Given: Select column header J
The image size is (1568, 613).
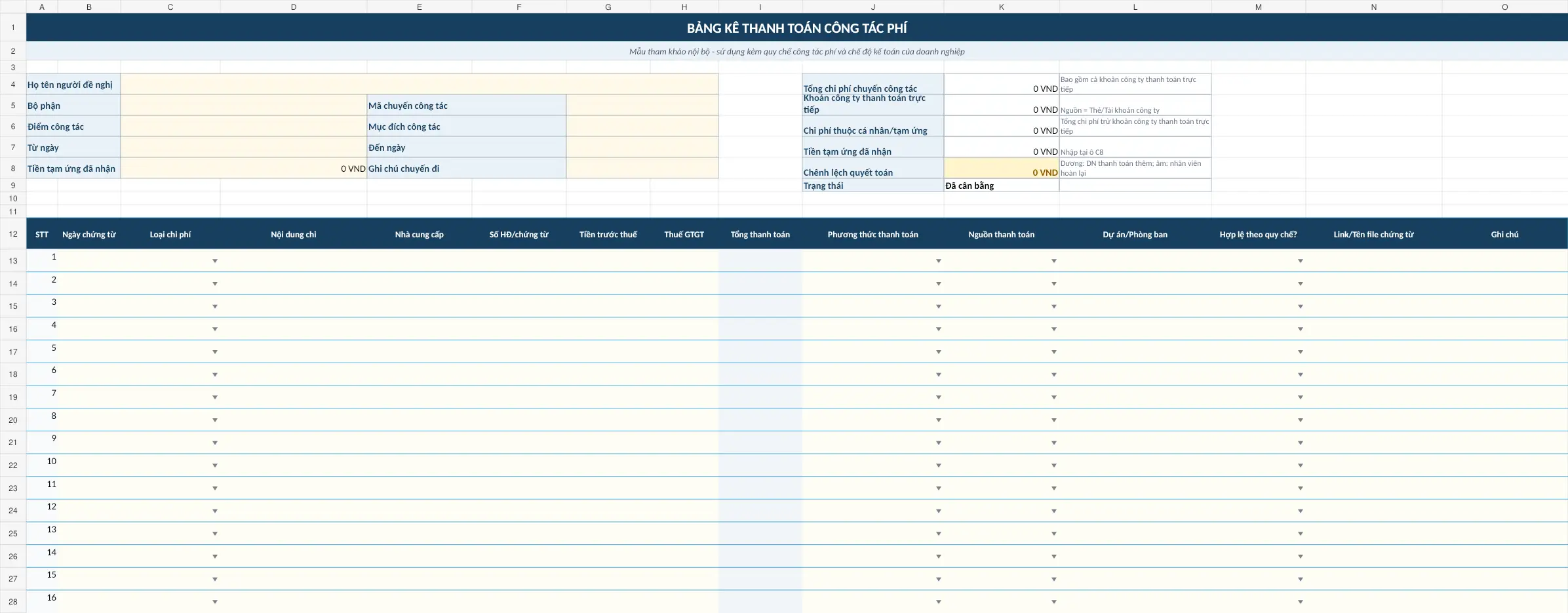Looking at the screenshot, I should (x=873, y=7).
